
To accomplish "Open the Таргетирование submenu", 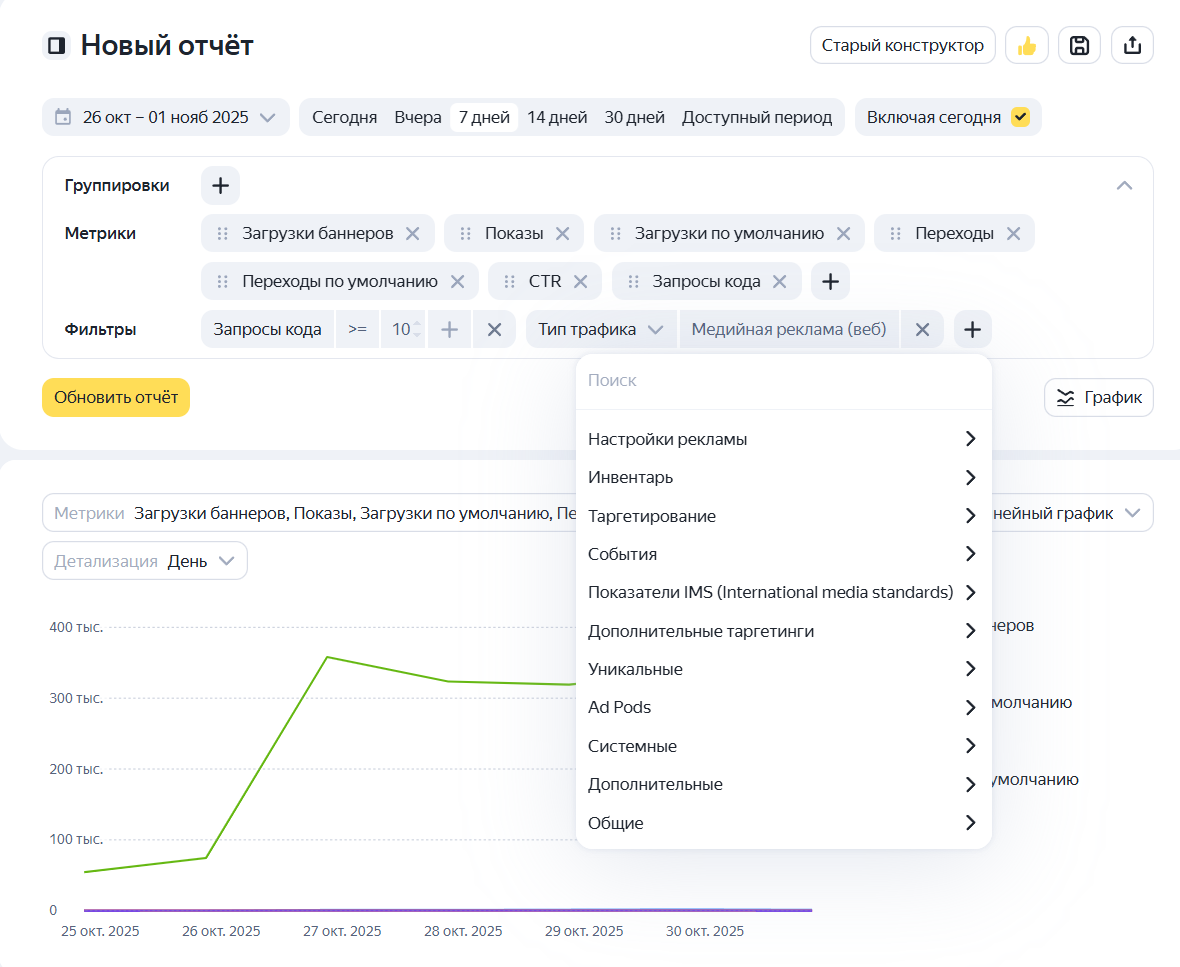I will [x=783, y=516].
